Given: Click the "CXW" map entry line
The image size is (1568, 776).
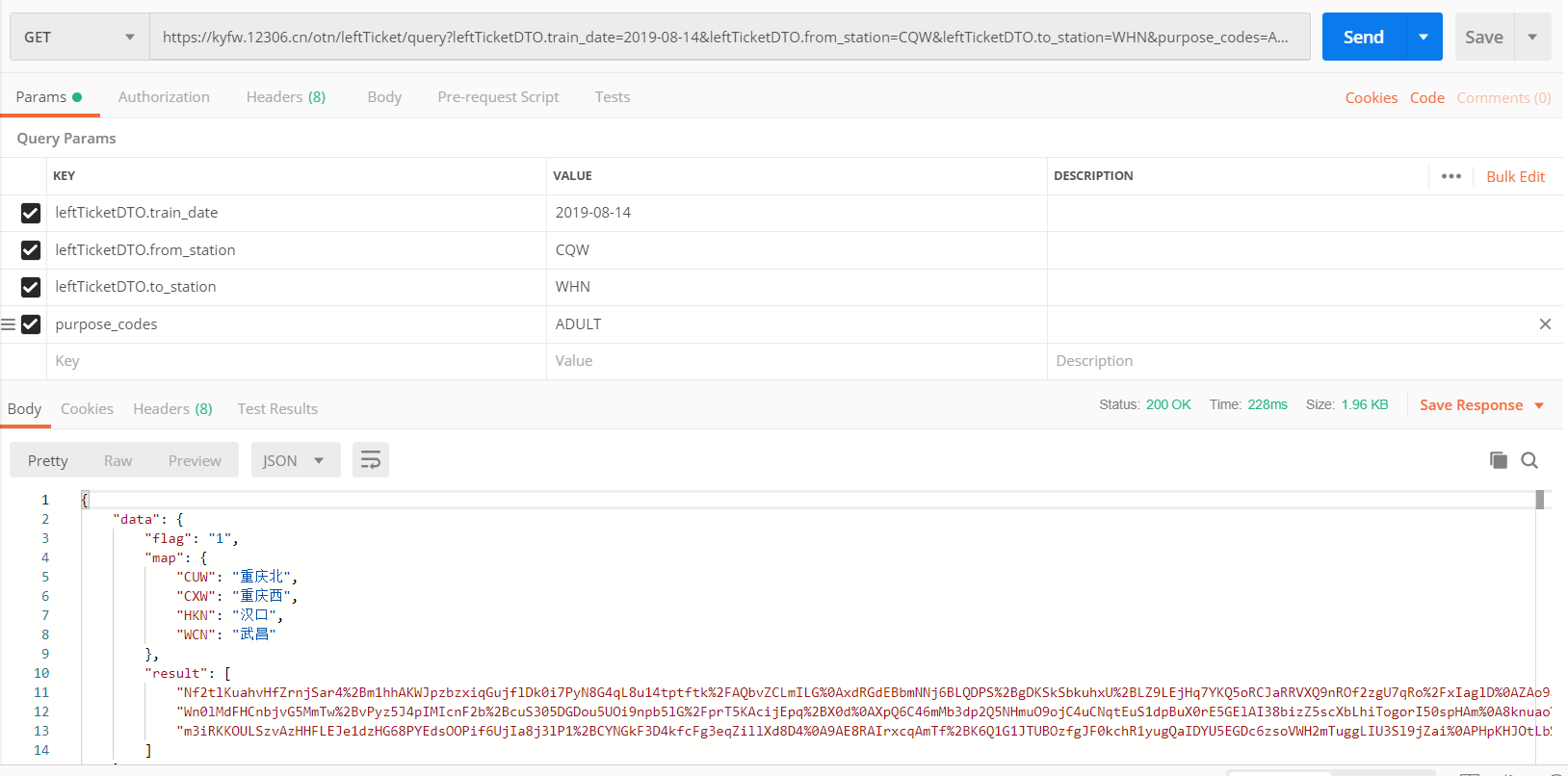Looking at the screenshot, I should click(237, 596).
